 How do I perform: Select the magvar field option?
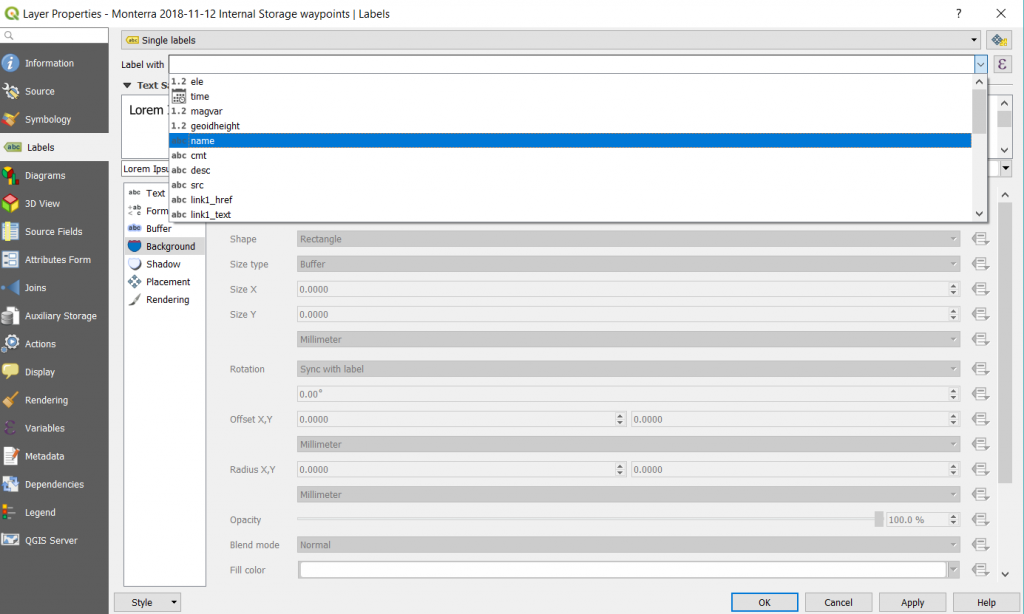(569, 111)
